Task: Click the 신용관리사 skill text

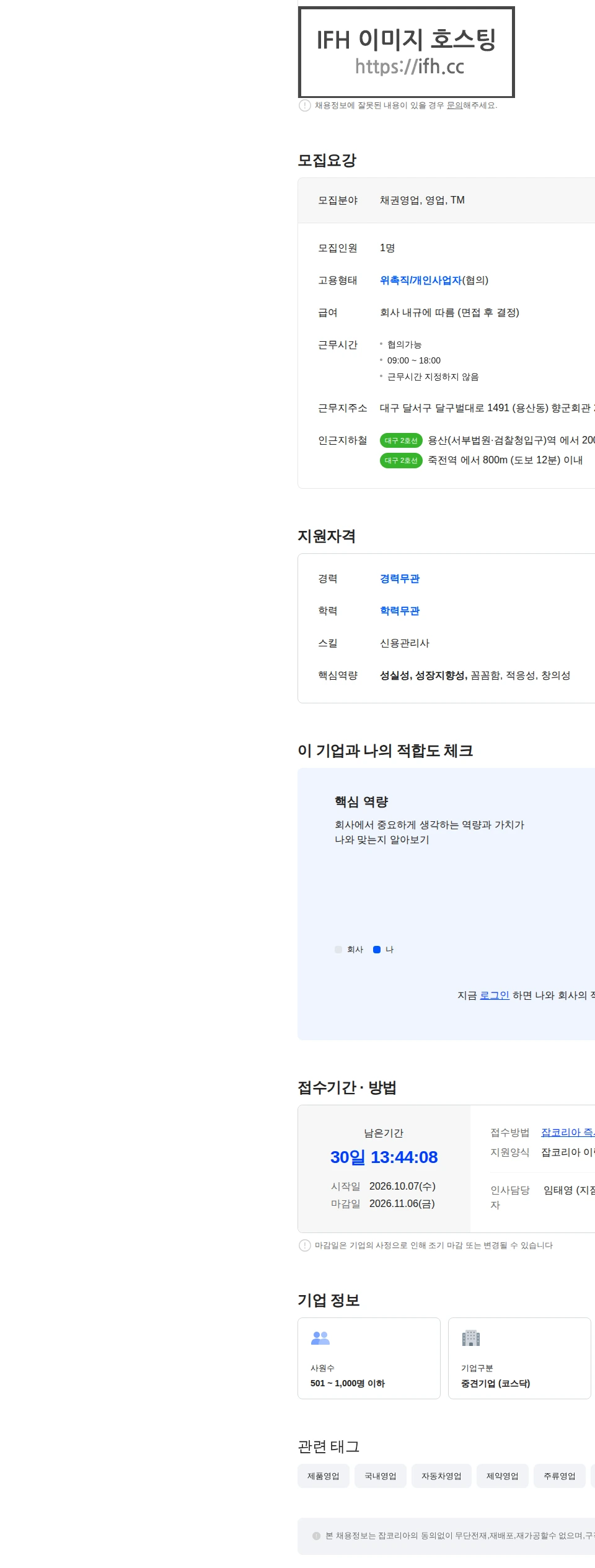Action: pos(405,643)
